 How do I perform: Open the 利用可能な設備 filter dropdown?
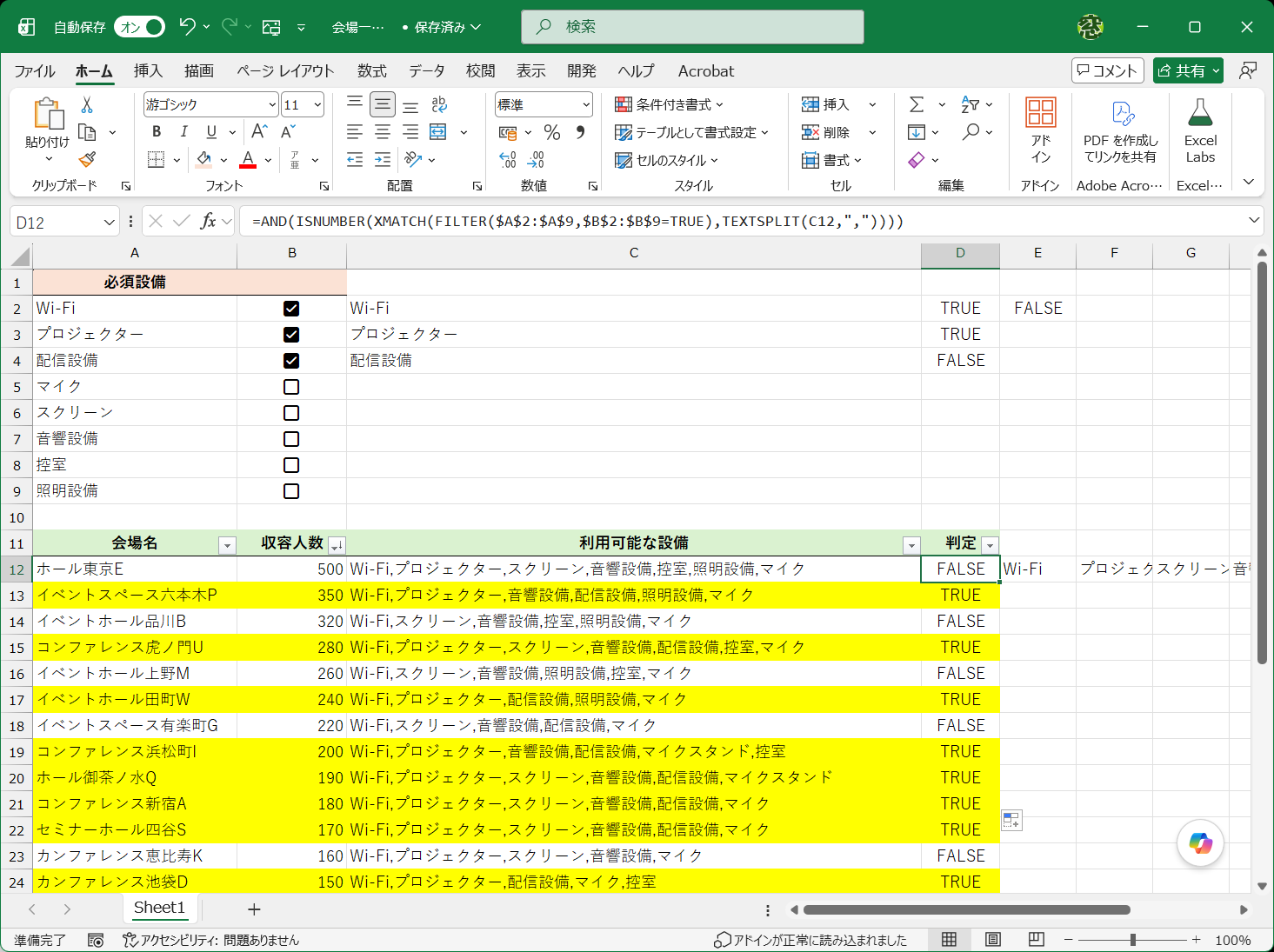coord(911,545)
